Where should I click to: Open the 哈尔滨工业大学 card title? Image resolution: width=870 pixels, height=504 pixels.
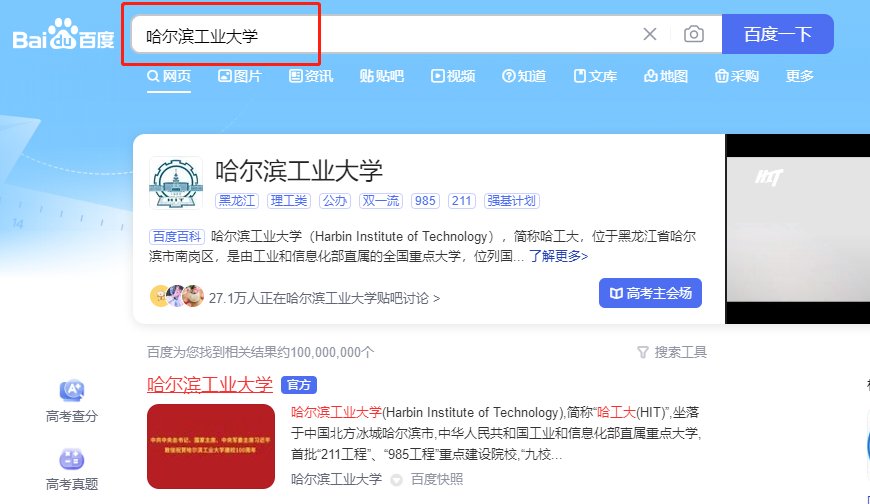coord(299,170)
